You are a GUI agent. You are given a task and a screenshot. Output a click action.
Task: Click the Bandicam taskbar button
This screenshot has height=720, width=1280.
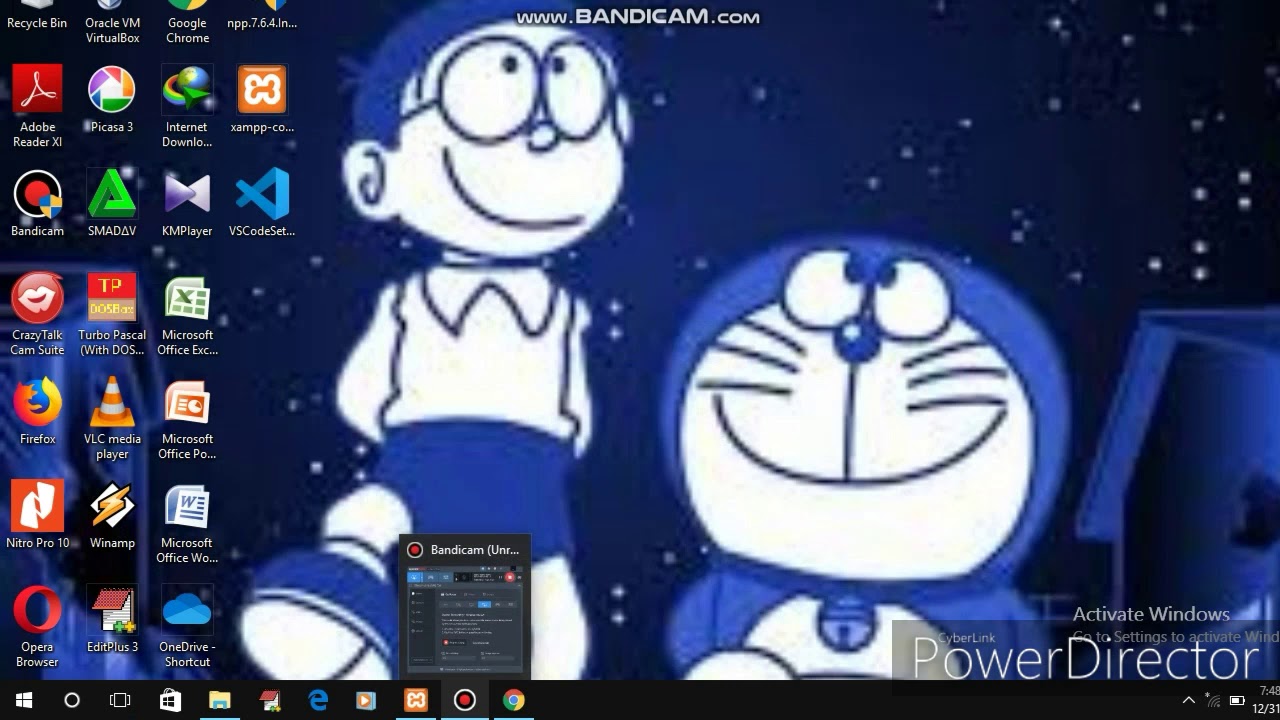(x=464, y=700)
